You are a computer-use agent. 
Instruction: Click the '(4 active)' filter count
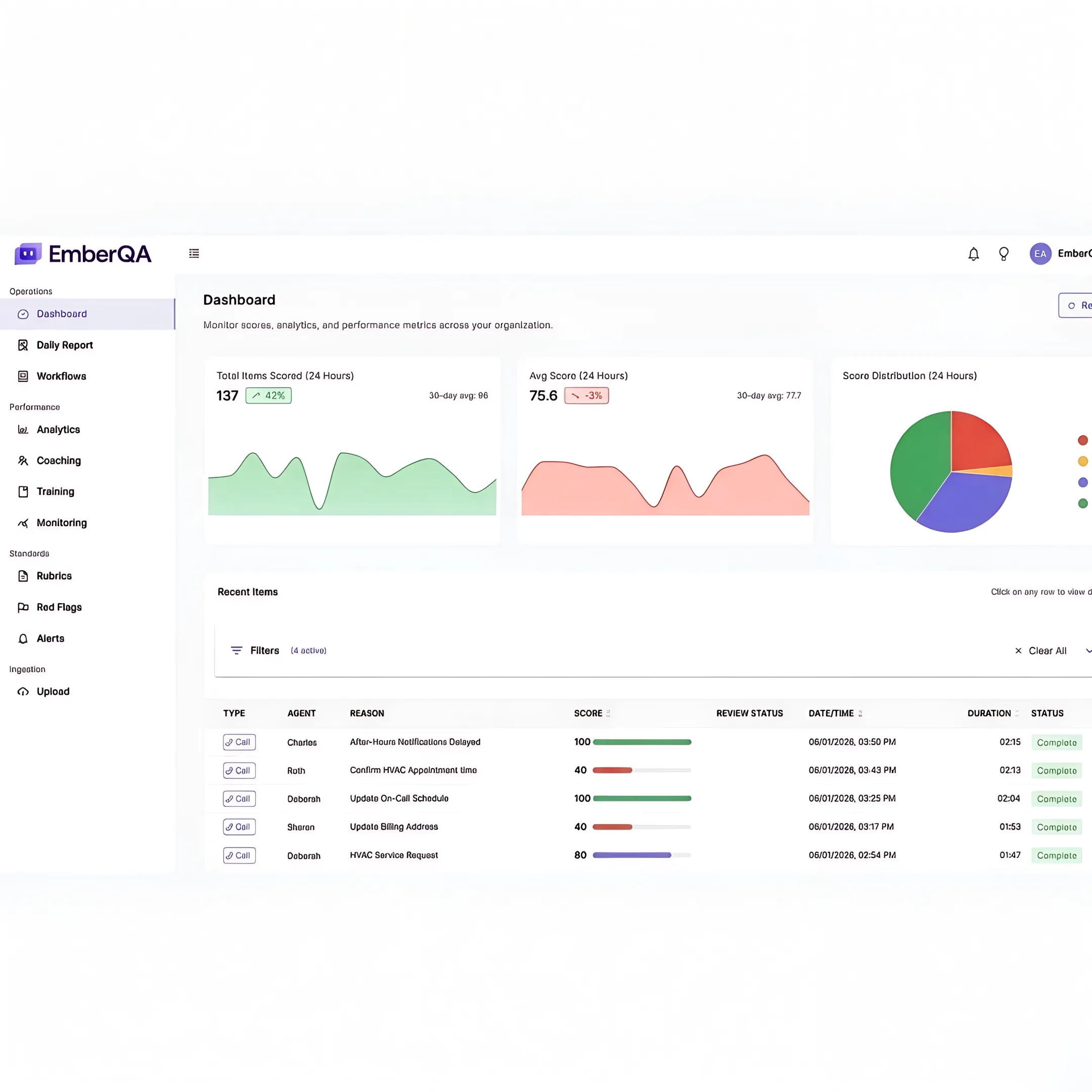[x=308, y=651]
